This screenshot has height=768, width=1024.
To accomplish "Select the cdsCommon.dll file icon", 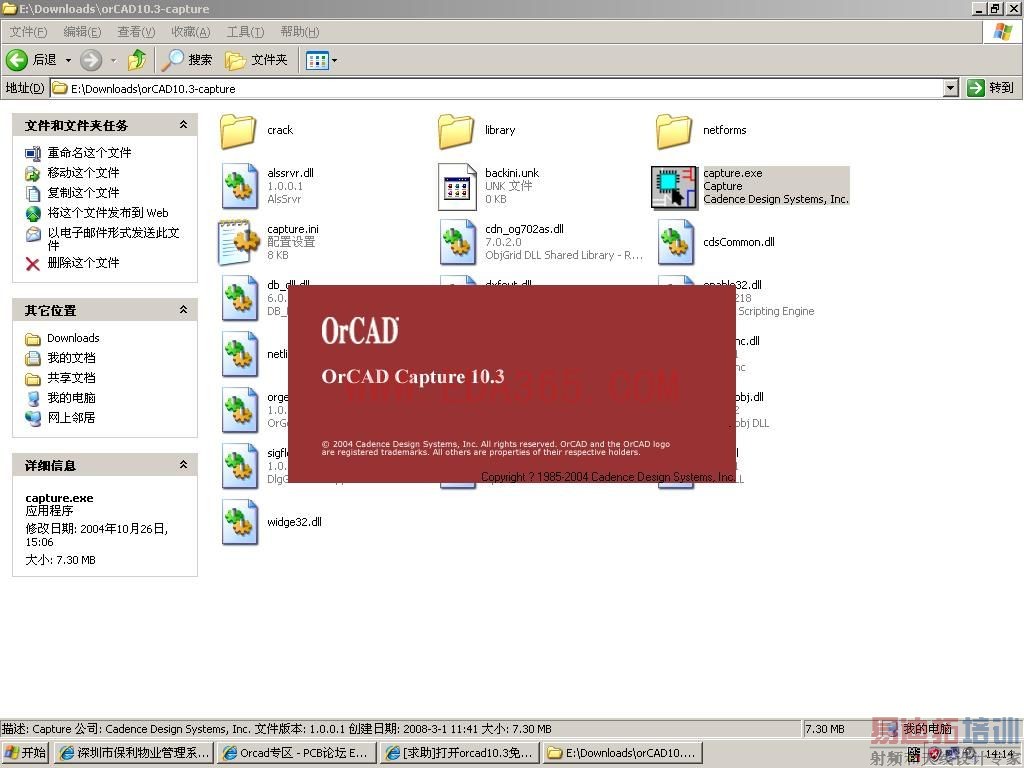I will (x=675, y=242).
